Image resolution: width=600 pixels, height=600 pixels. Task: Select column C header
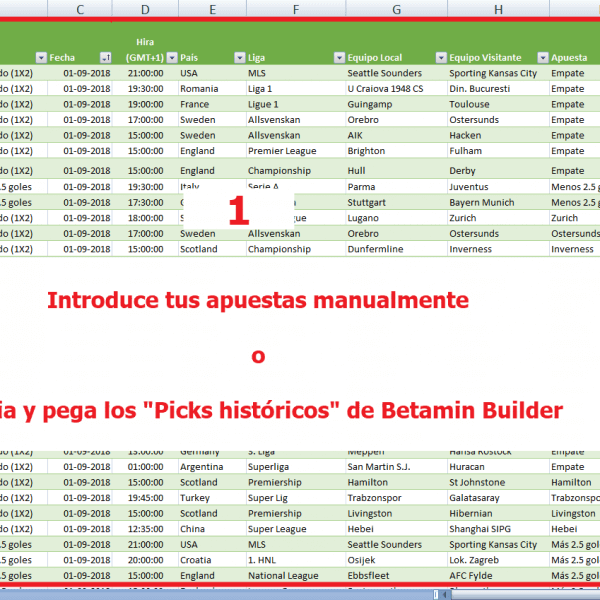[x=80, y=9]
